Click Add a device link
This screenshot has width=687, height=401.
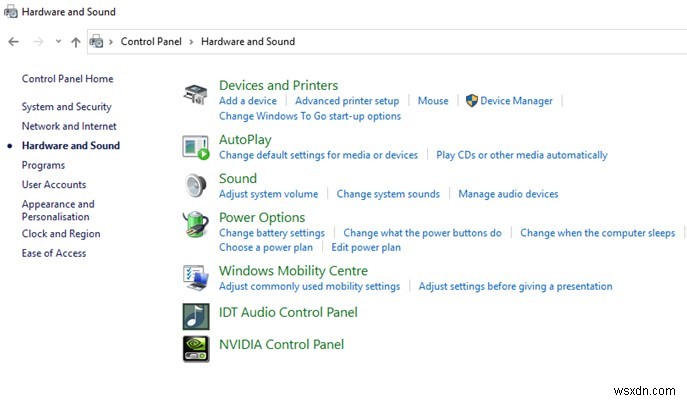[x=247, y=101]
